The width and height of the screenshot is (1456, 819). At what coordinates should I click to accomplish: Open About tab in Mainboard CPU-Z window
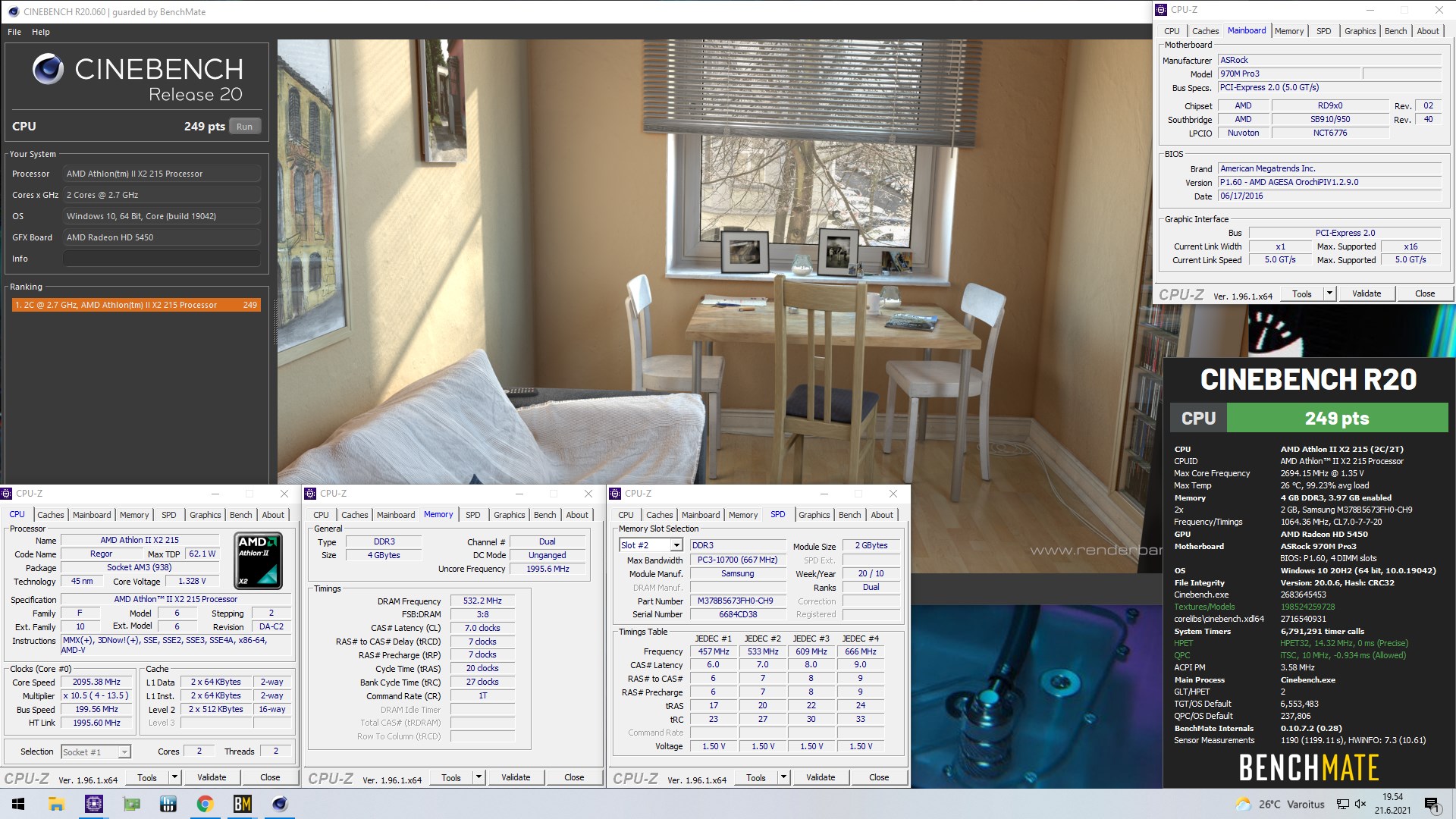pos(1428,31)
